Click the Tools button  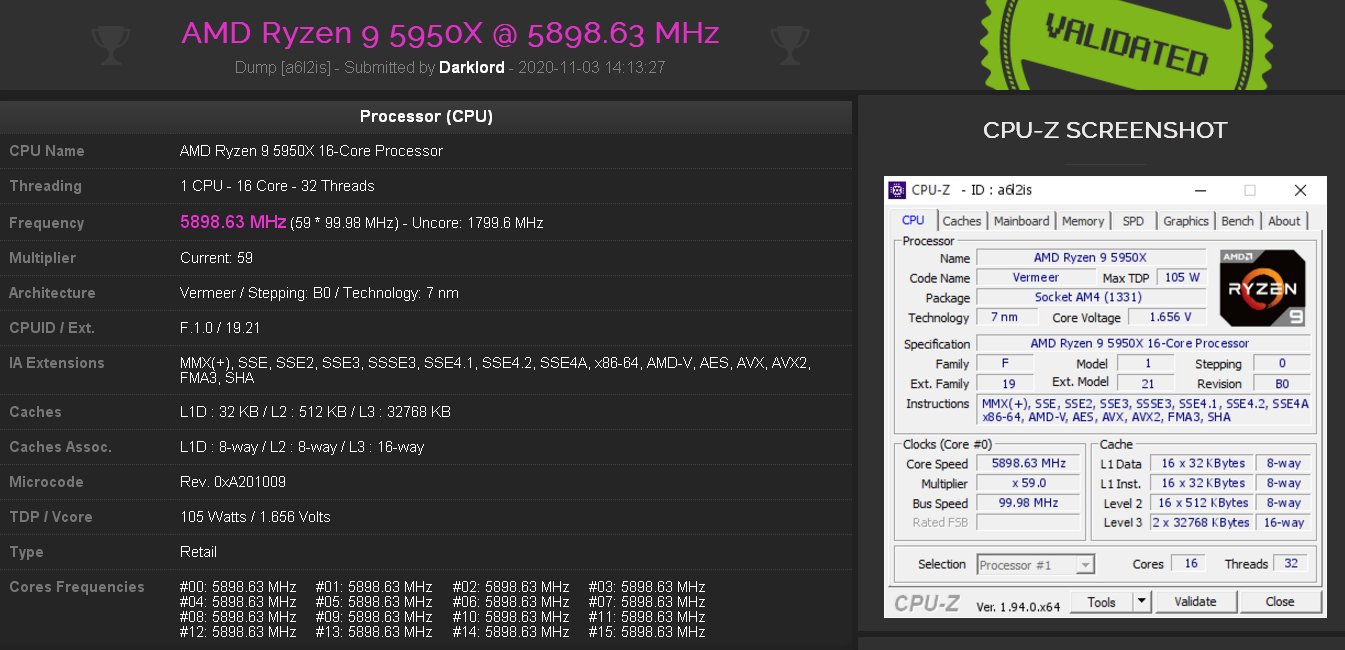tap(1102, 602)
